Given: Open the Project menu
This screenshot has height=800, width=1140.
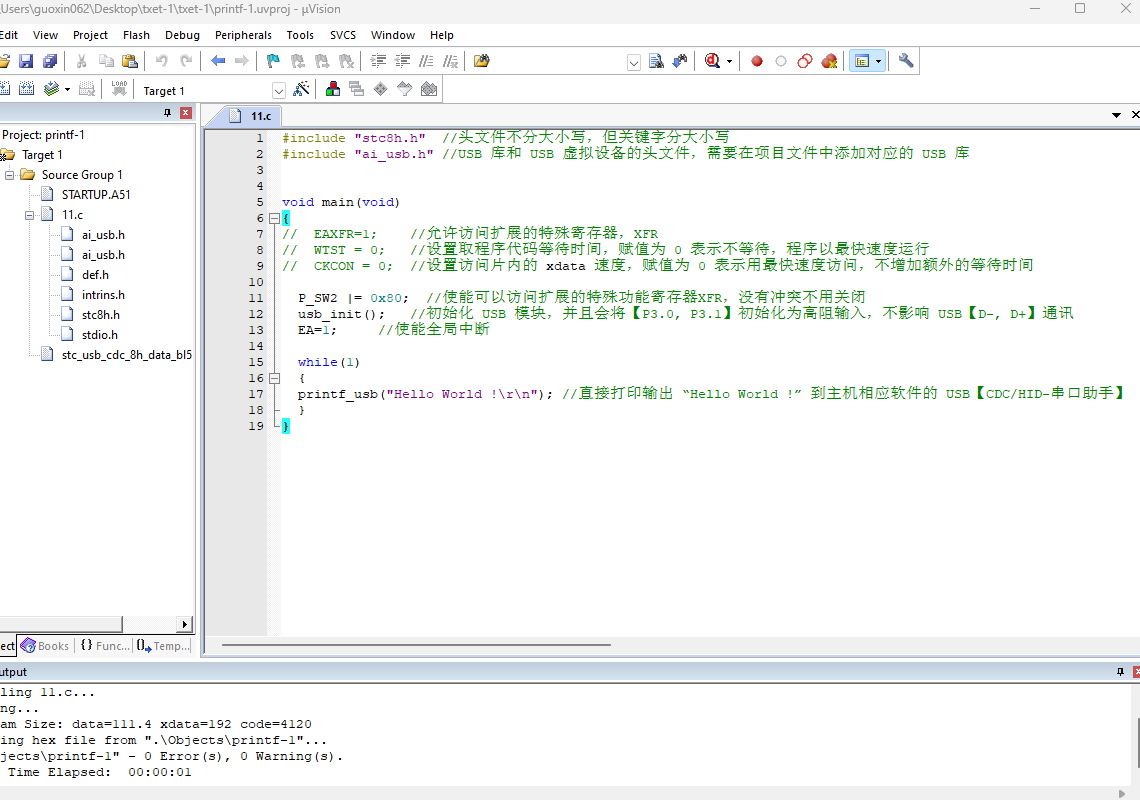Looking at the screenshot, I should pyautogui.click(x=90, y=35).
